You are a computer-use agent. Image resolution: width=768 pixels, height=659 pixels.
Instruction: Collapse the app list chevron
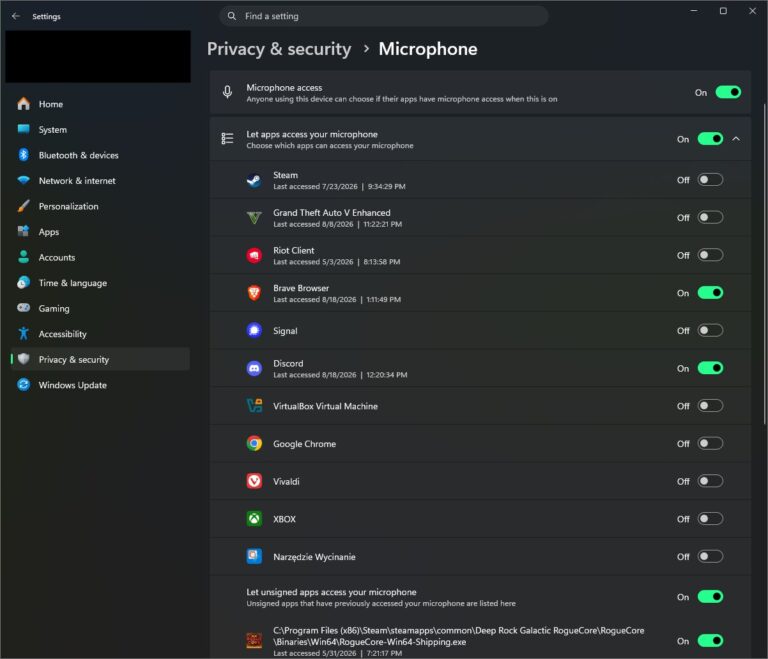[x=736, y=139]
